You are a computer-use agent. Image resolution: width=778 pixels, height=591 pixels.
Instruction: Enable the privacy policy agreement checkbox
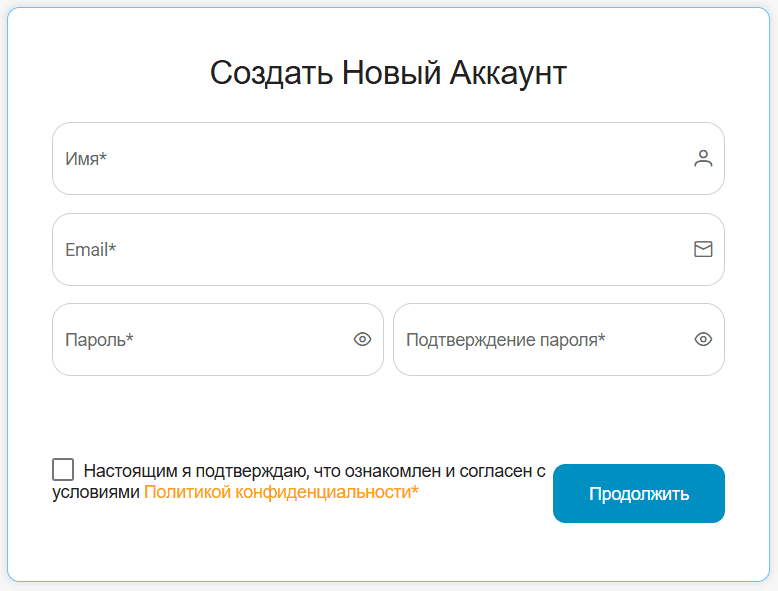63,470
